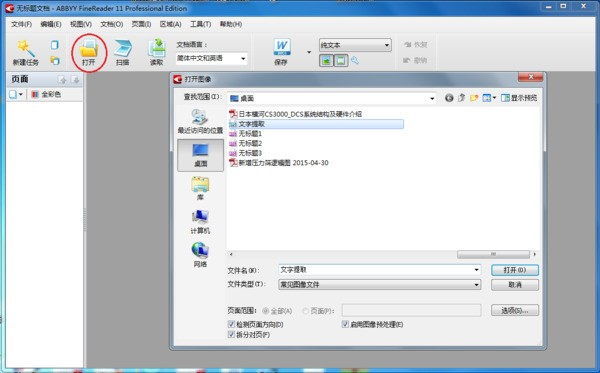Open 库 in the places sidebar
Screen dimensions: 600x373
(200, 188)
